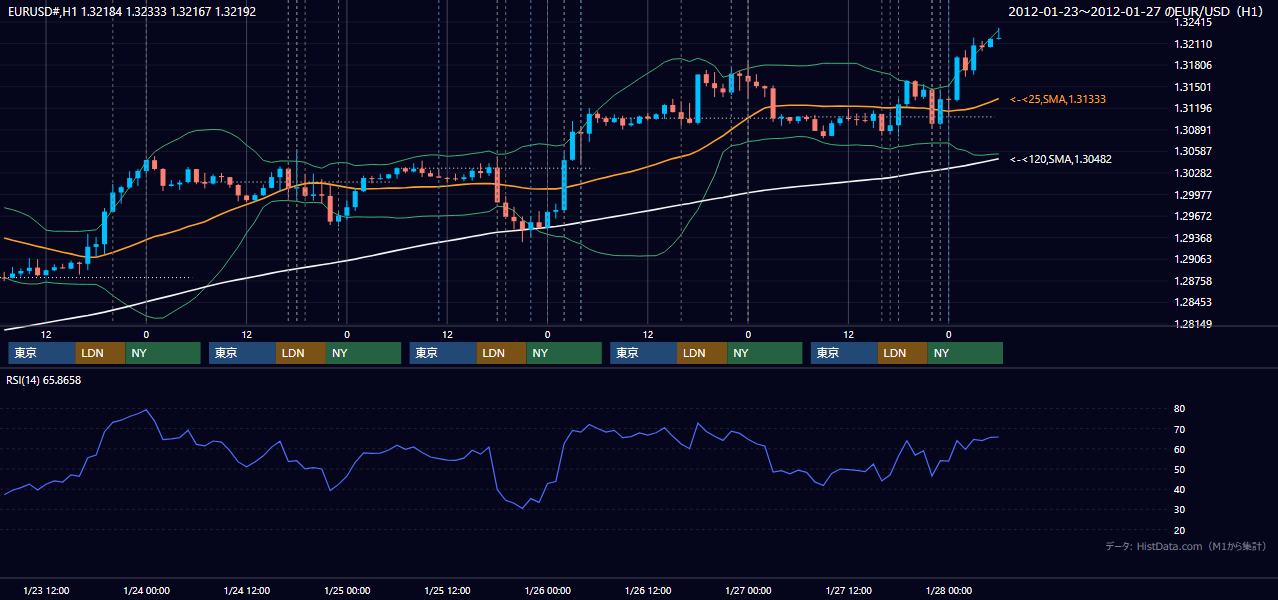
Task: Click price axis value 1.29672
Action: (x=1193, y=216)
